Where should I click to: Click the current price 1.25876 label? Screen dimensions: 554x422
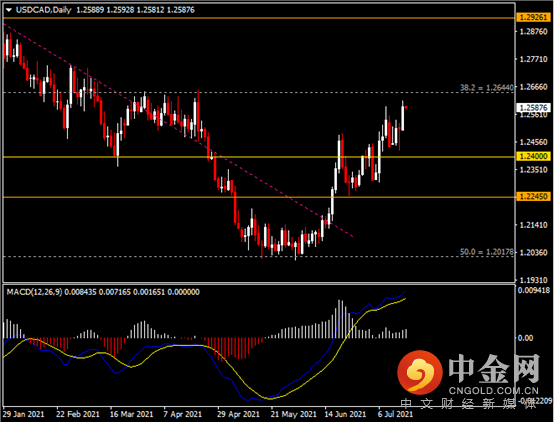pos(534,107)
